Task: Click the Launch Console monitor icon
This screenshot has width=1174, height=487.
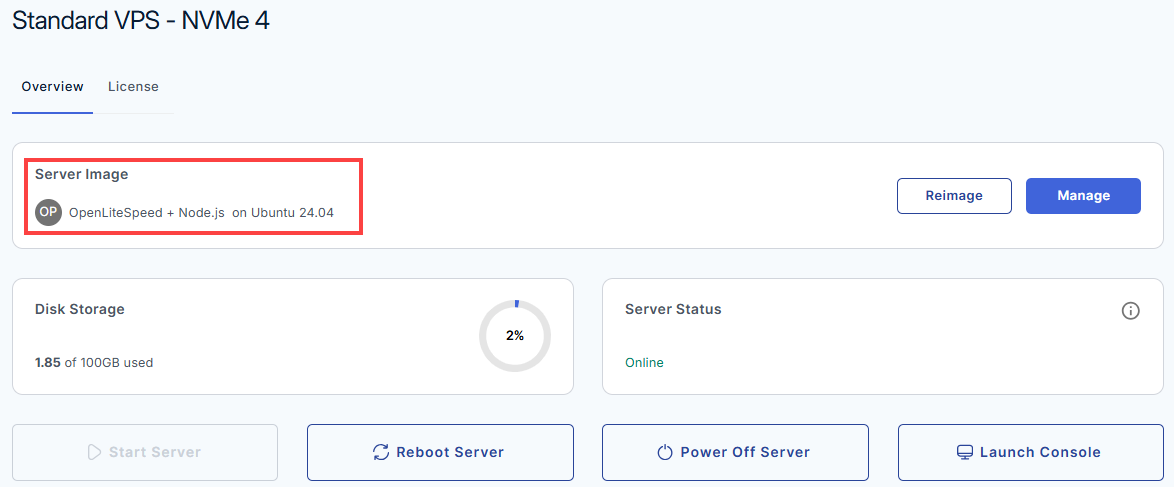Action: (965, 453)
